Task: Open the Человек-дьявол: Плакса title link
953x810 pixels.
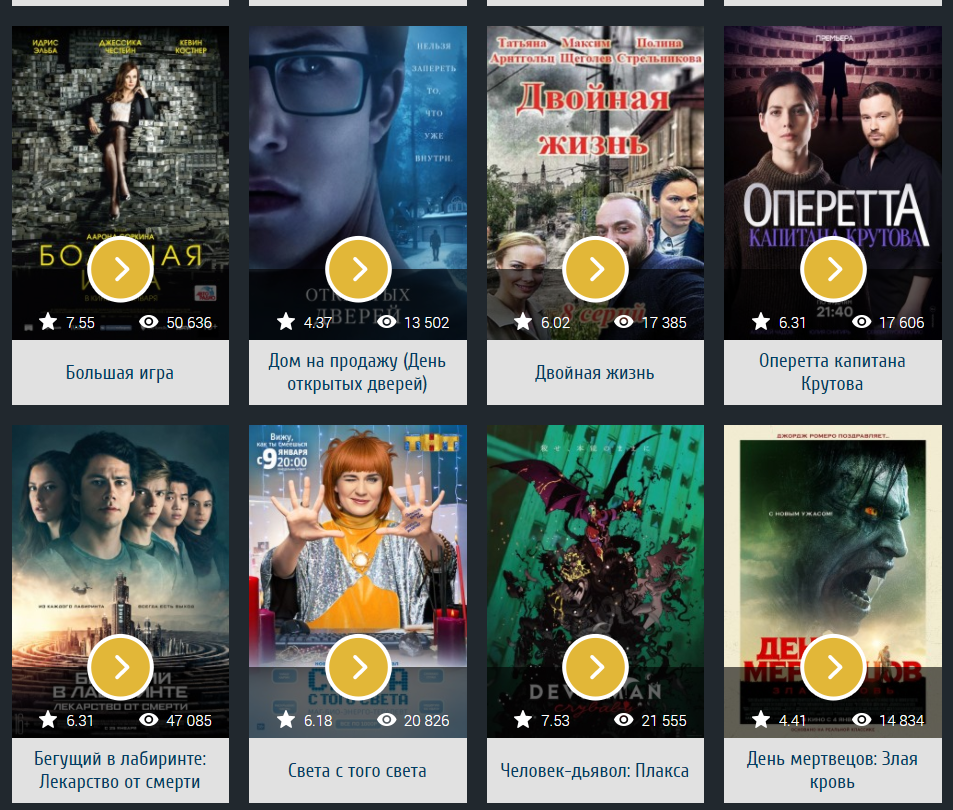Action: [594, 771]
